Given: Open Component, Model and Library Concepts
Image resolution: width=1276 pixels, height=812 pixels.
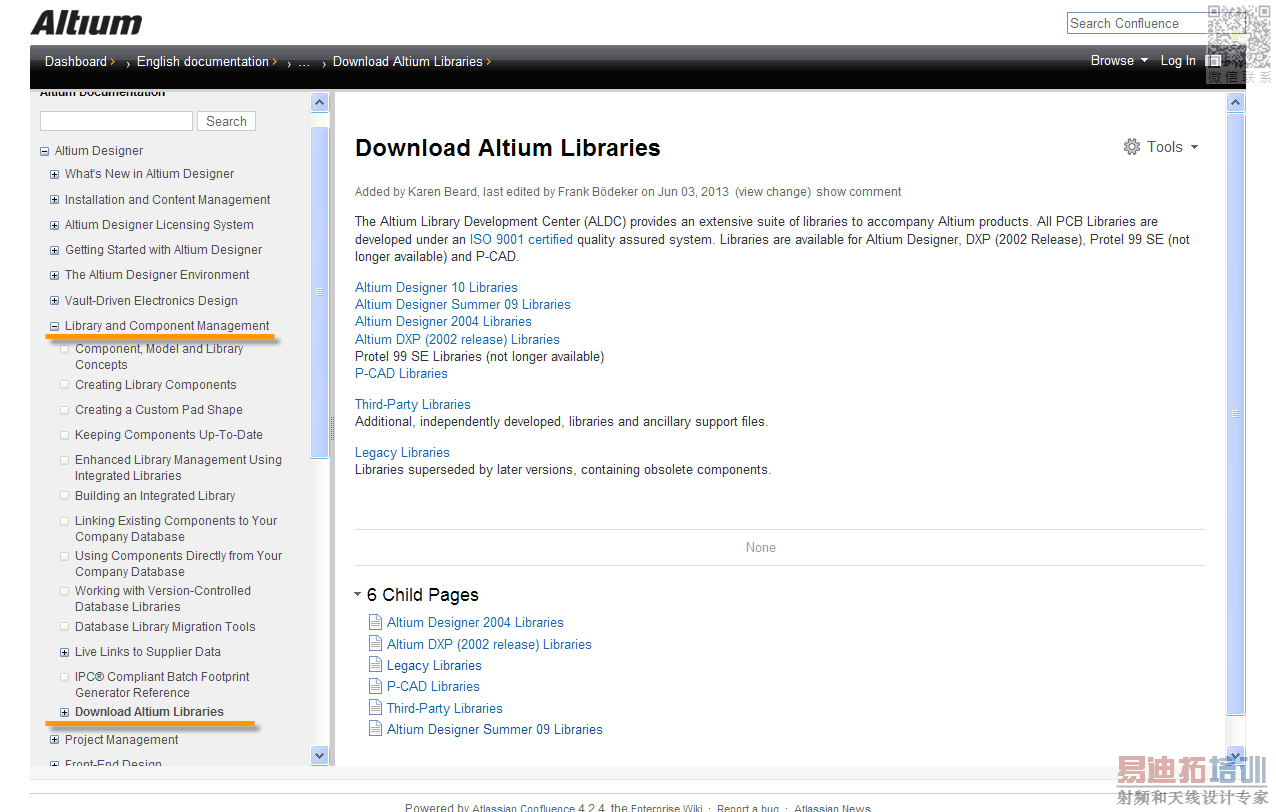Looking at the screenshot, I should tap(159, 357).
